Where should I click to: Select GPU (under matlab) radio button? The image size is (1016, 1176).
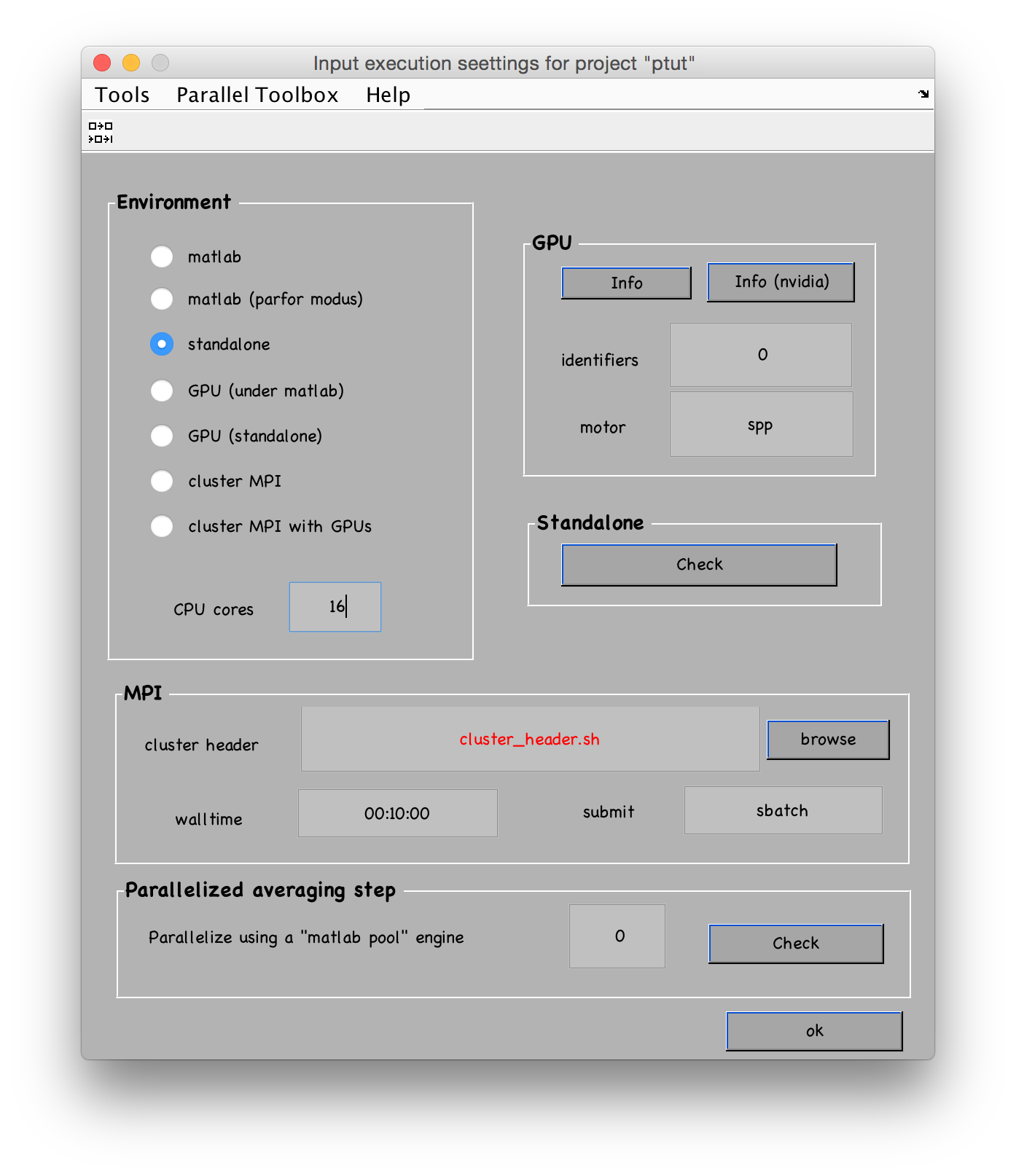click(162, 391)
